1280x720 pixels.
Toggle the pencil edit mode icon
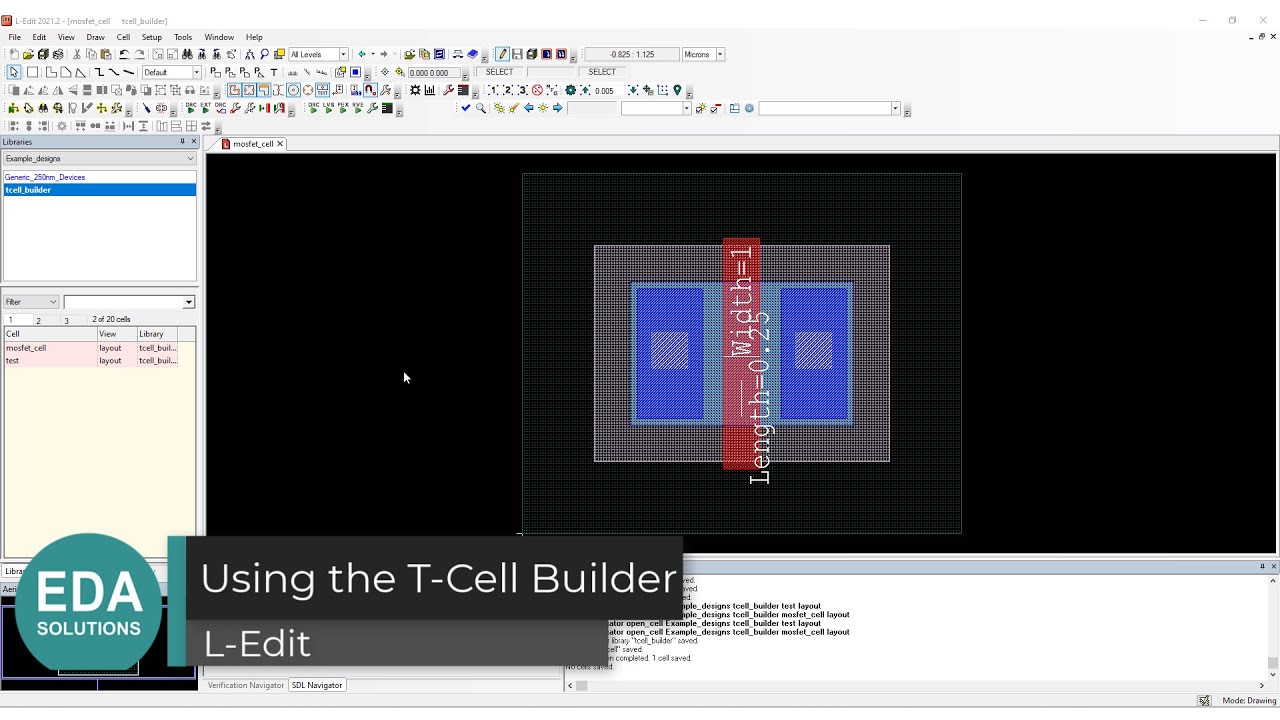(502, 54)
